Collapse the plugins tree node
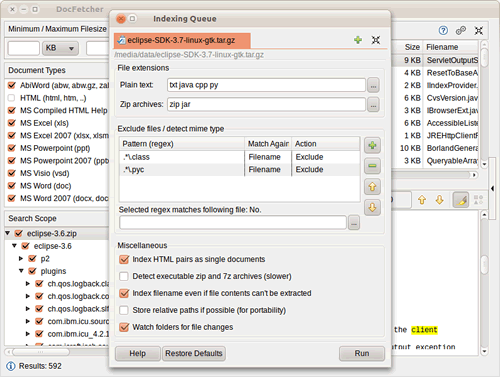This screenshot has width=500, height=377. (21, 271)
